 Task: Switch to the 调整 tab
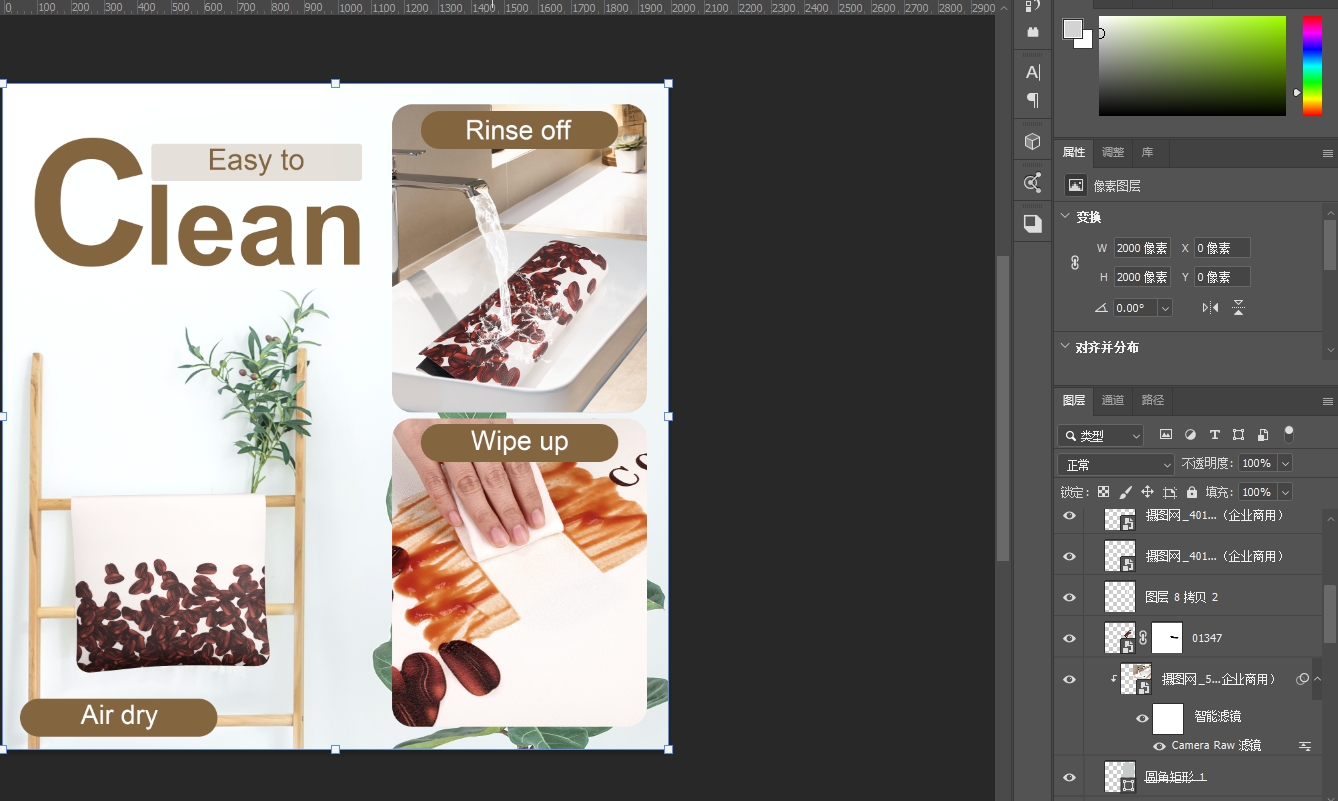click(x=1113, y=152)
